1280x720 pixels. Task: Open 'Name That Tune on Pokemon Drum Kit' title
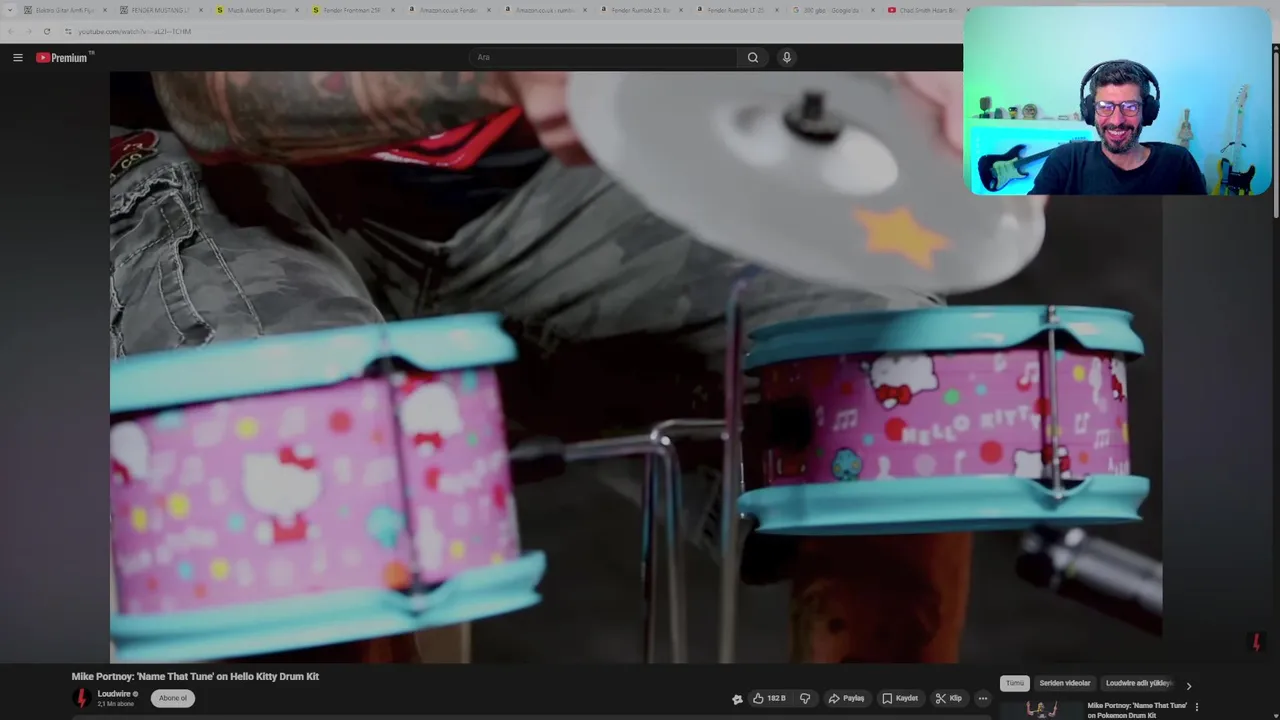click(1137, 710)
